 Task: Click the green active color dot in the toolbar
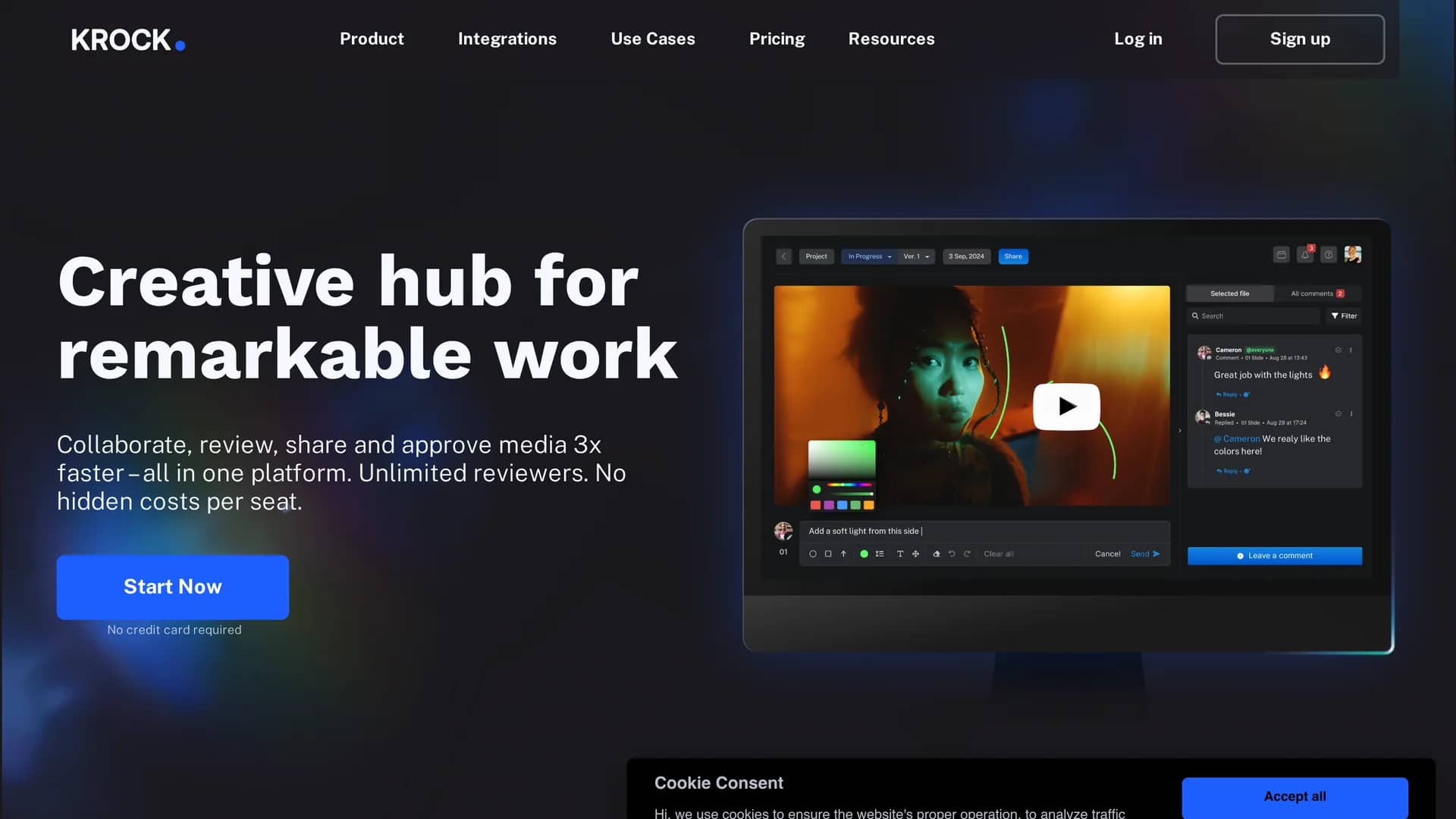(x=864, y=554)
